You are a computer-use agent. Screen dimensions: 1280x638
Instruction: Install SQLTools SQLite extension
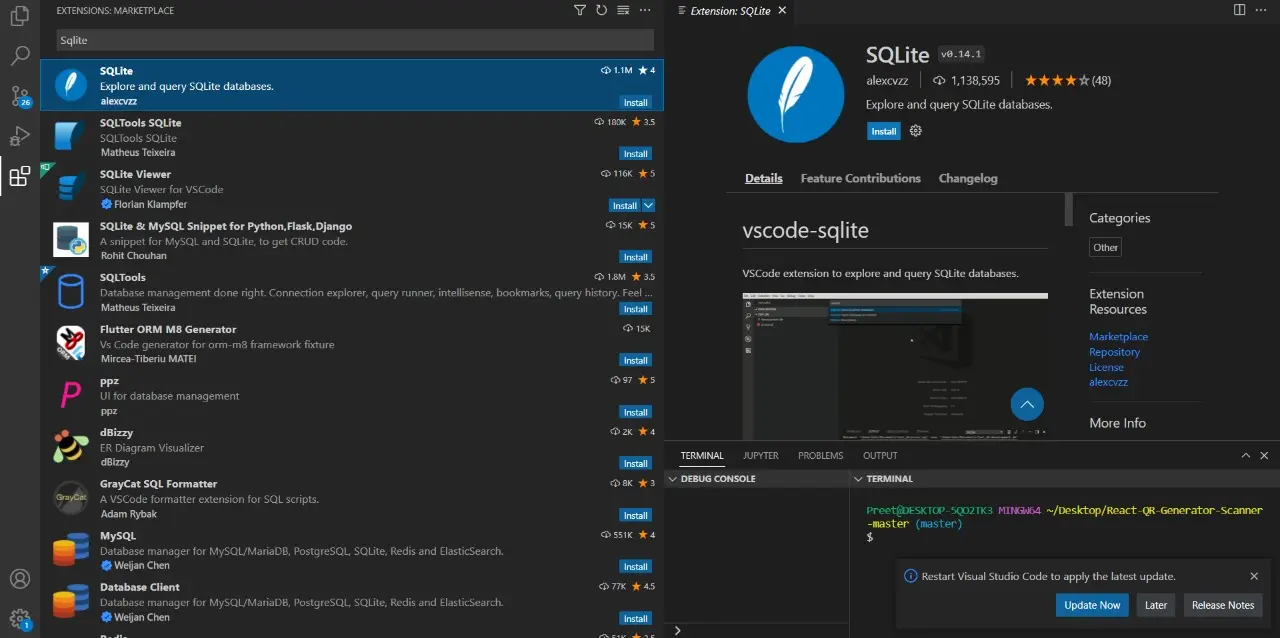636,154
